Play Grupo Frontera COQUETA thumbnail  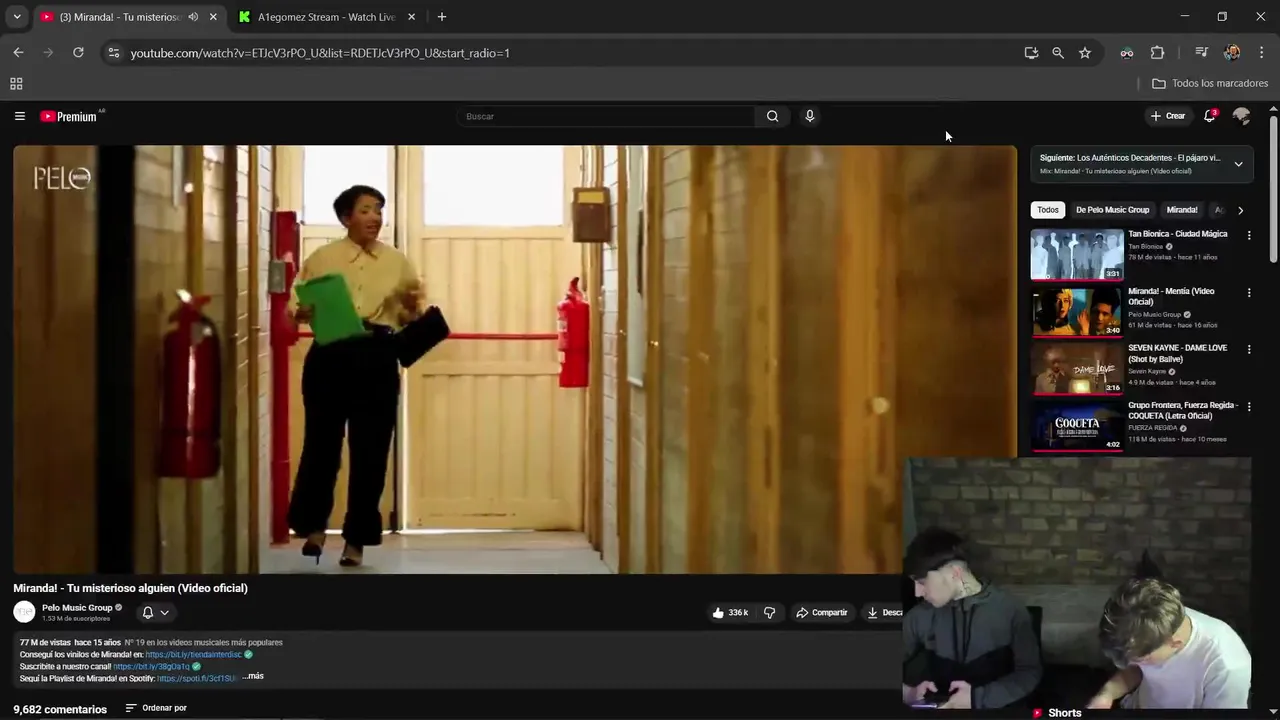(1076, 425)
